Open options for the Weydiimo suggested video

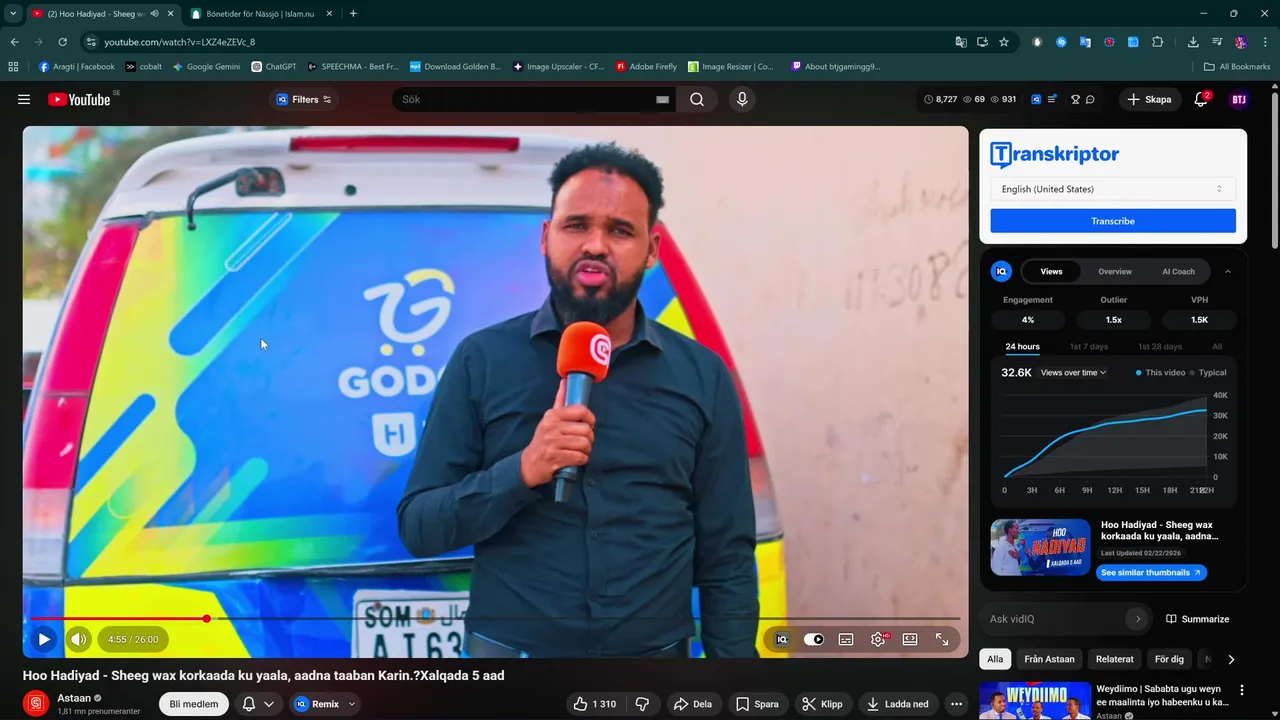coord(1242,690)
